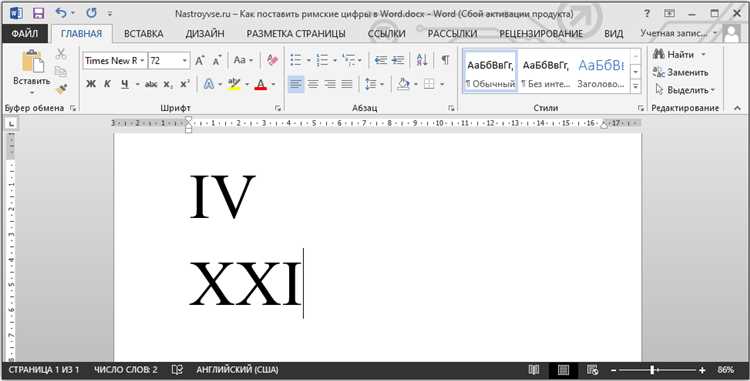Viewport: 750px width, 381px height.
Task: Open numbered list dropdown
Action: click(335, 61)
